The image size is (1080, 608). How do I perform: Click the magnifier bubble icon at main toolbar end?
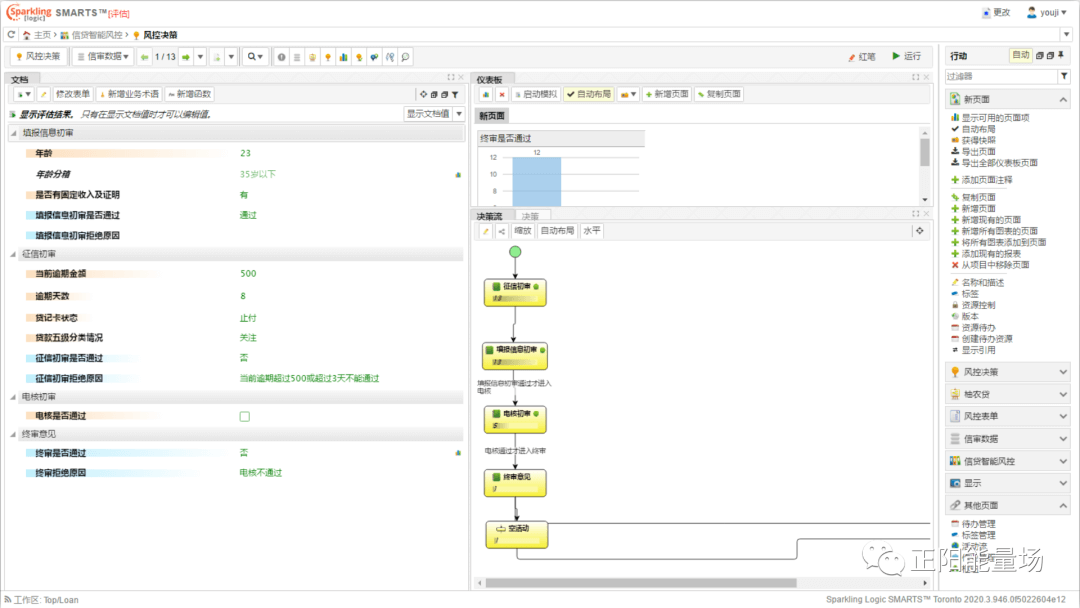click(x=405, y=57)
